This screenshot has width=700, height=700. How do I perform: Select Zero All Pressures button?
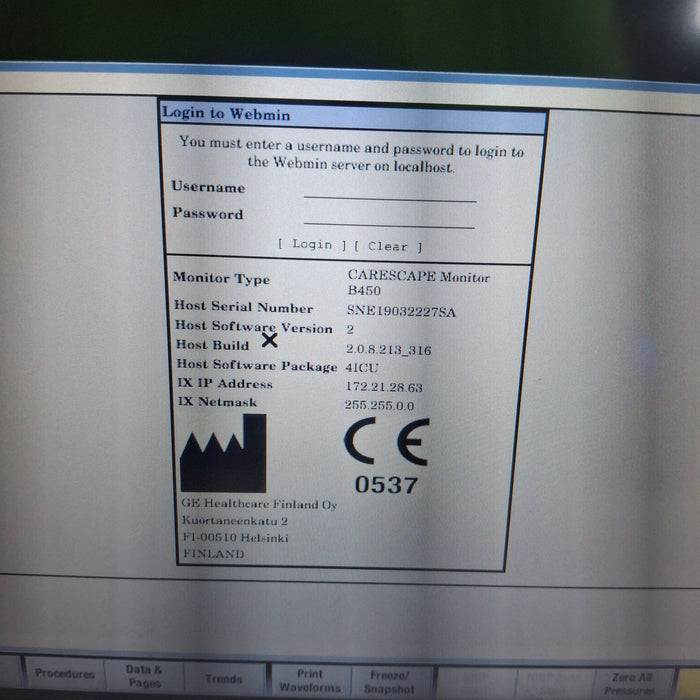click(631, 684)
